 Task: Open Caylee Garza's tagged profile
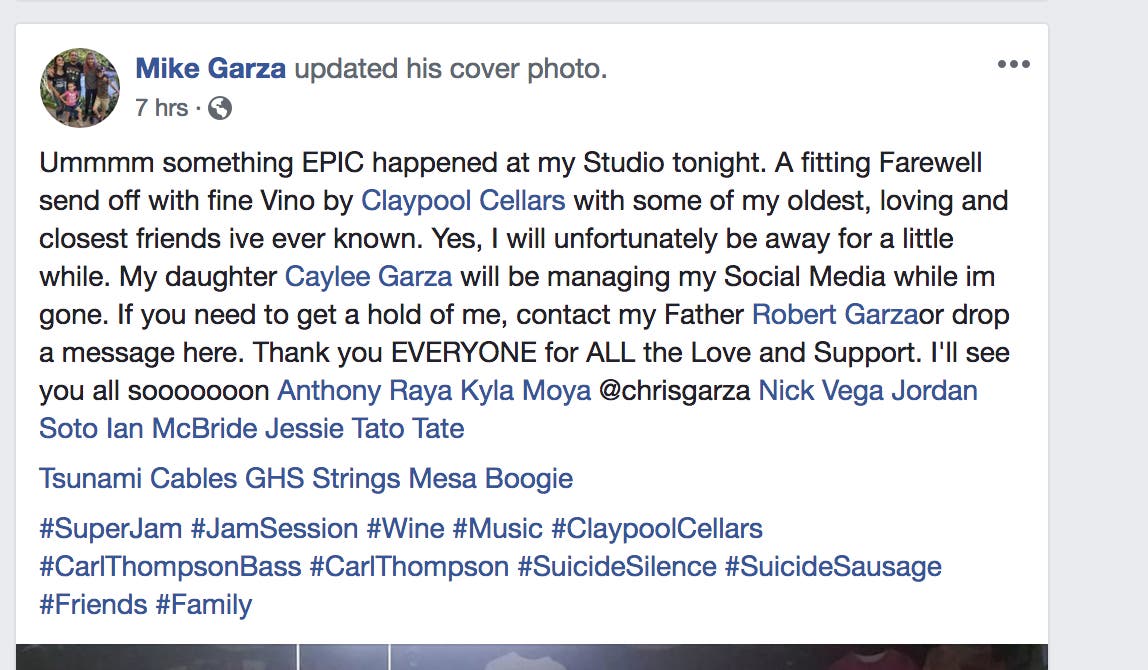coord(368,277)
